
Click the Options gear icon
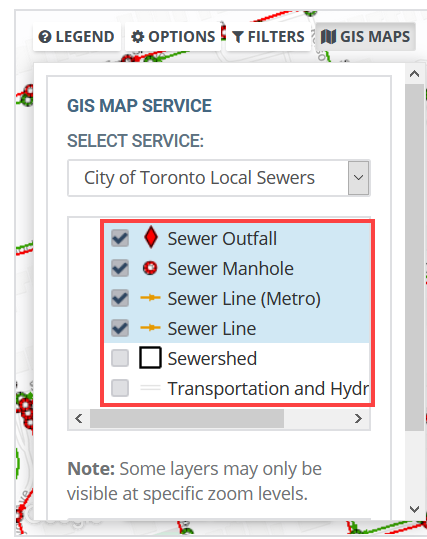coord(138,37)
